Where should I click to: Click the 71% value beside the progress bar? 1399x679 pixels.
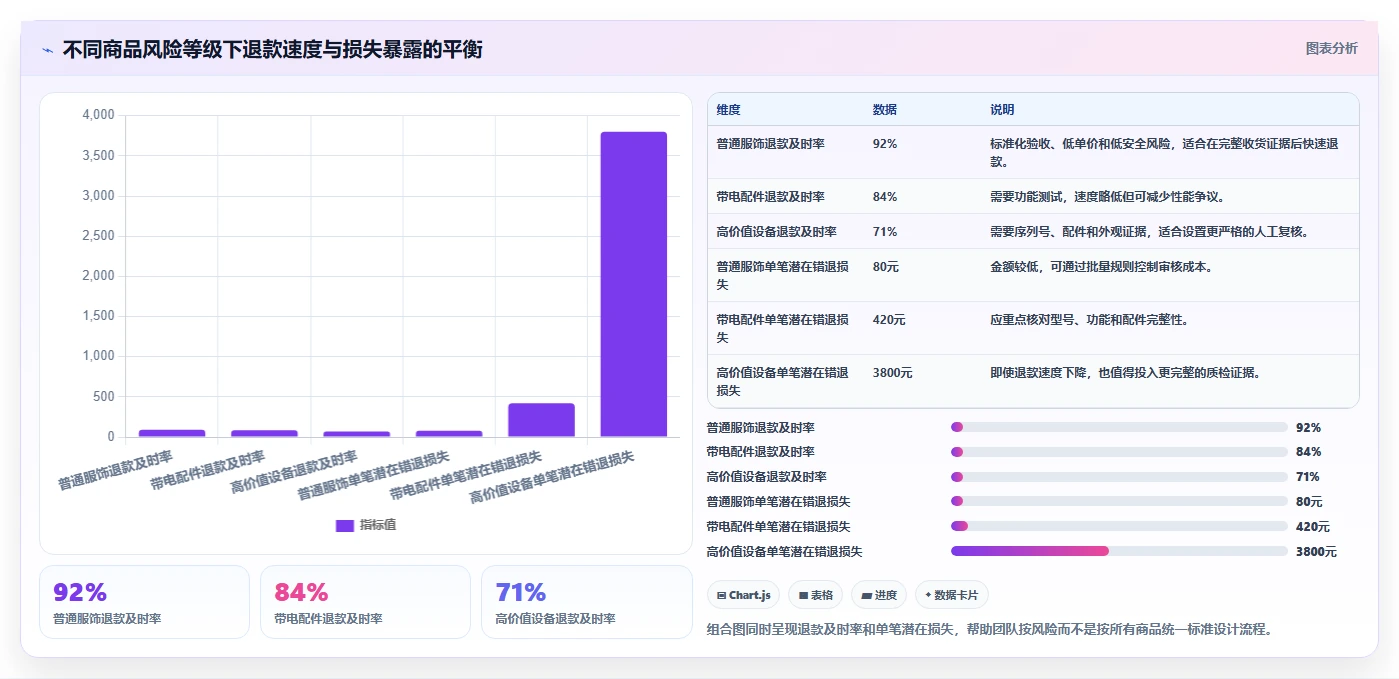pos(1308,477)
